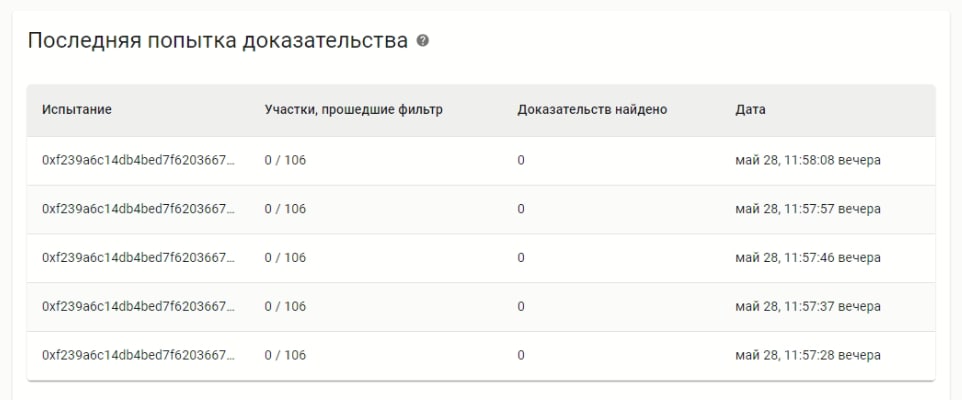The image size is (962, 400).
Task: Click the 0 / 106 value in the 11:57:46 row
Action: 285,258
